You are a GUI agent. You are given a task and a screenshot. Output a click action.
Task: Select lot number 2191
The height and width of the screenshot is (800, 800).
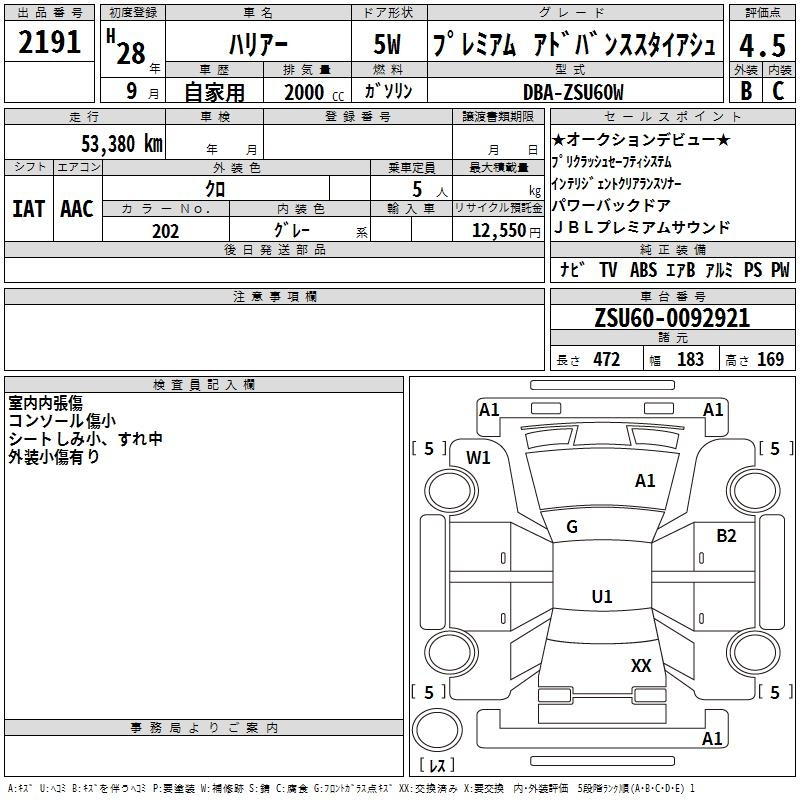(x=50, y=45)
